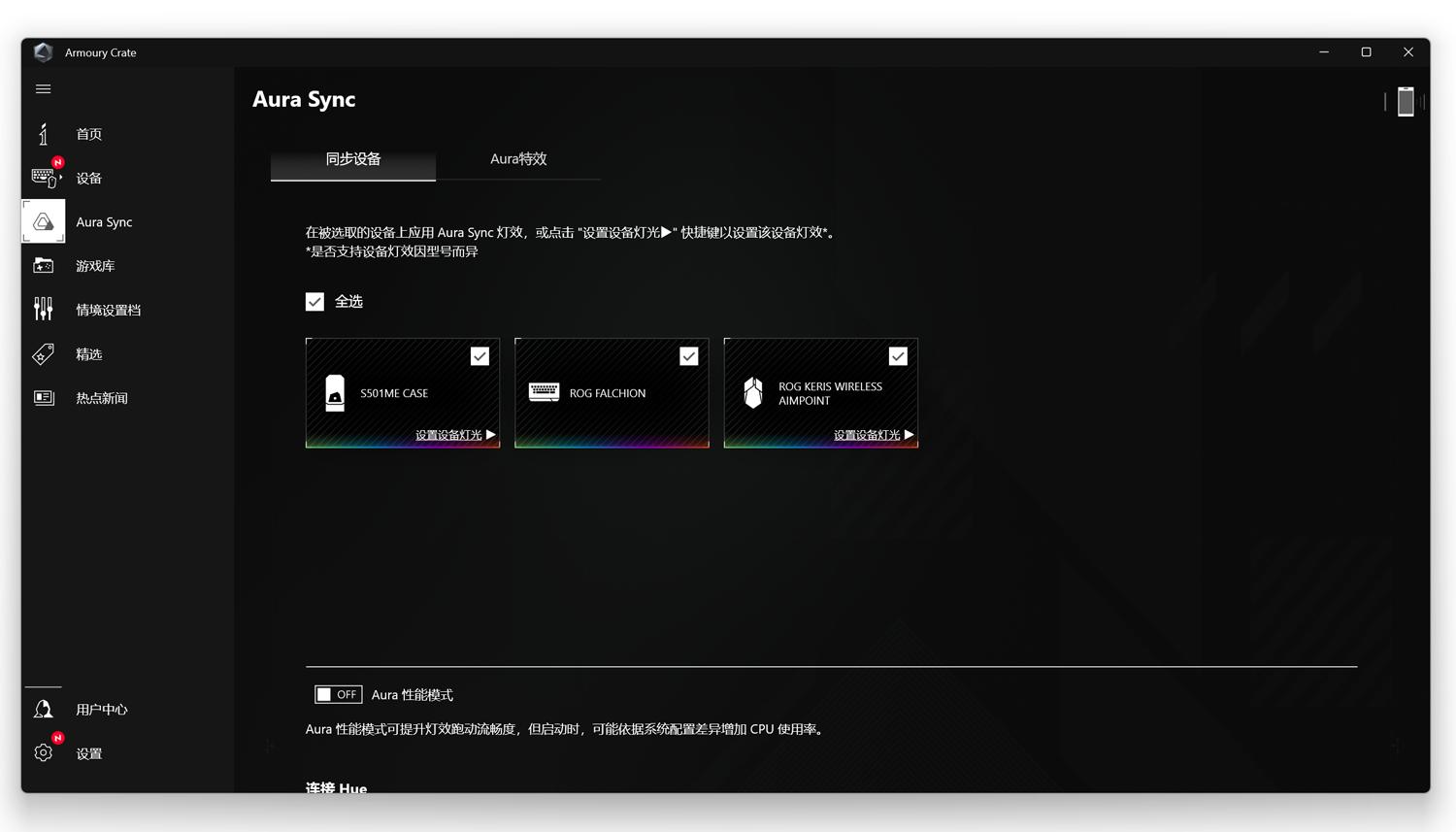Uncheck the S501ME CASE device

pos(480,355)
